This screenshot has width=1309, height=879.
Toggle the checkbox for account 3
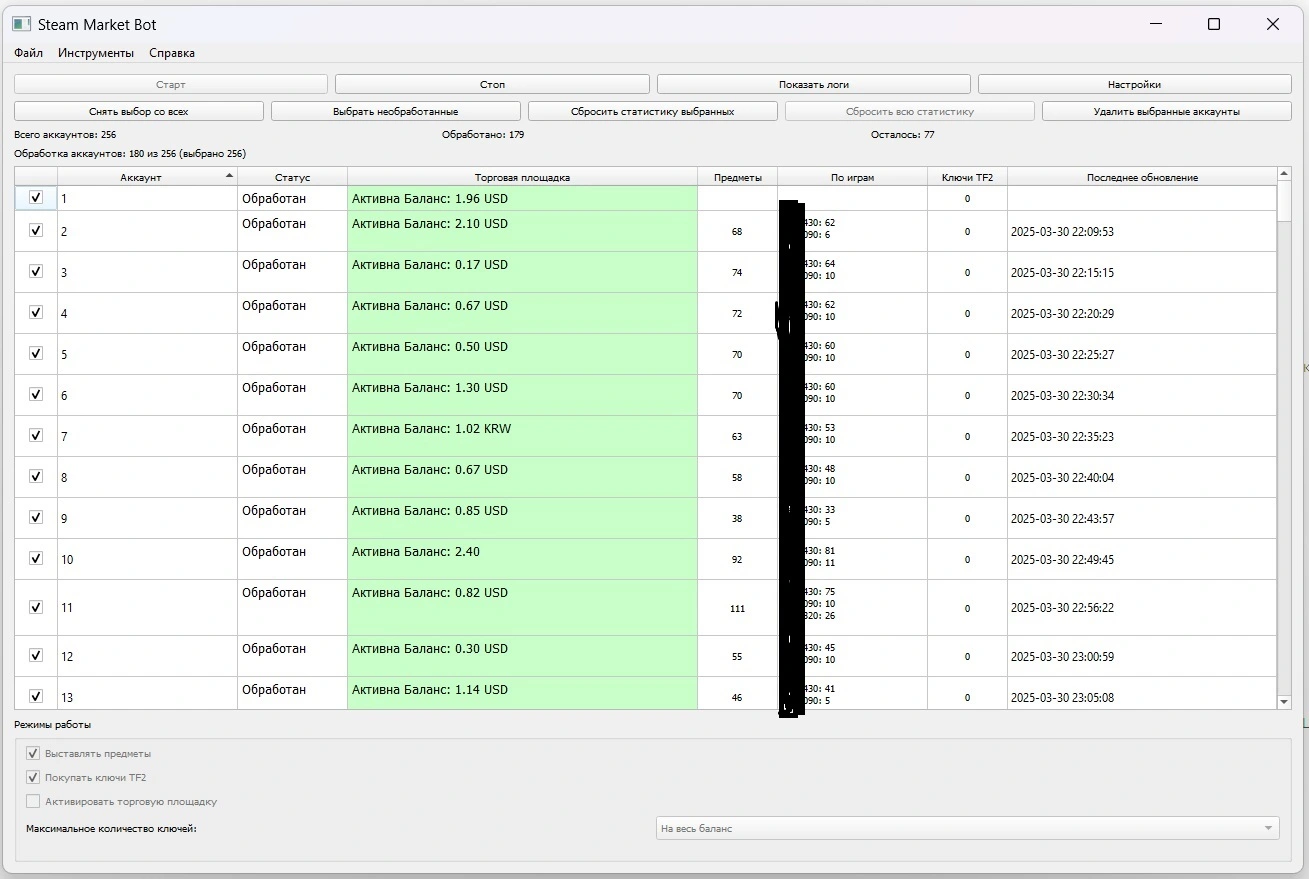[x=36, y=271]
